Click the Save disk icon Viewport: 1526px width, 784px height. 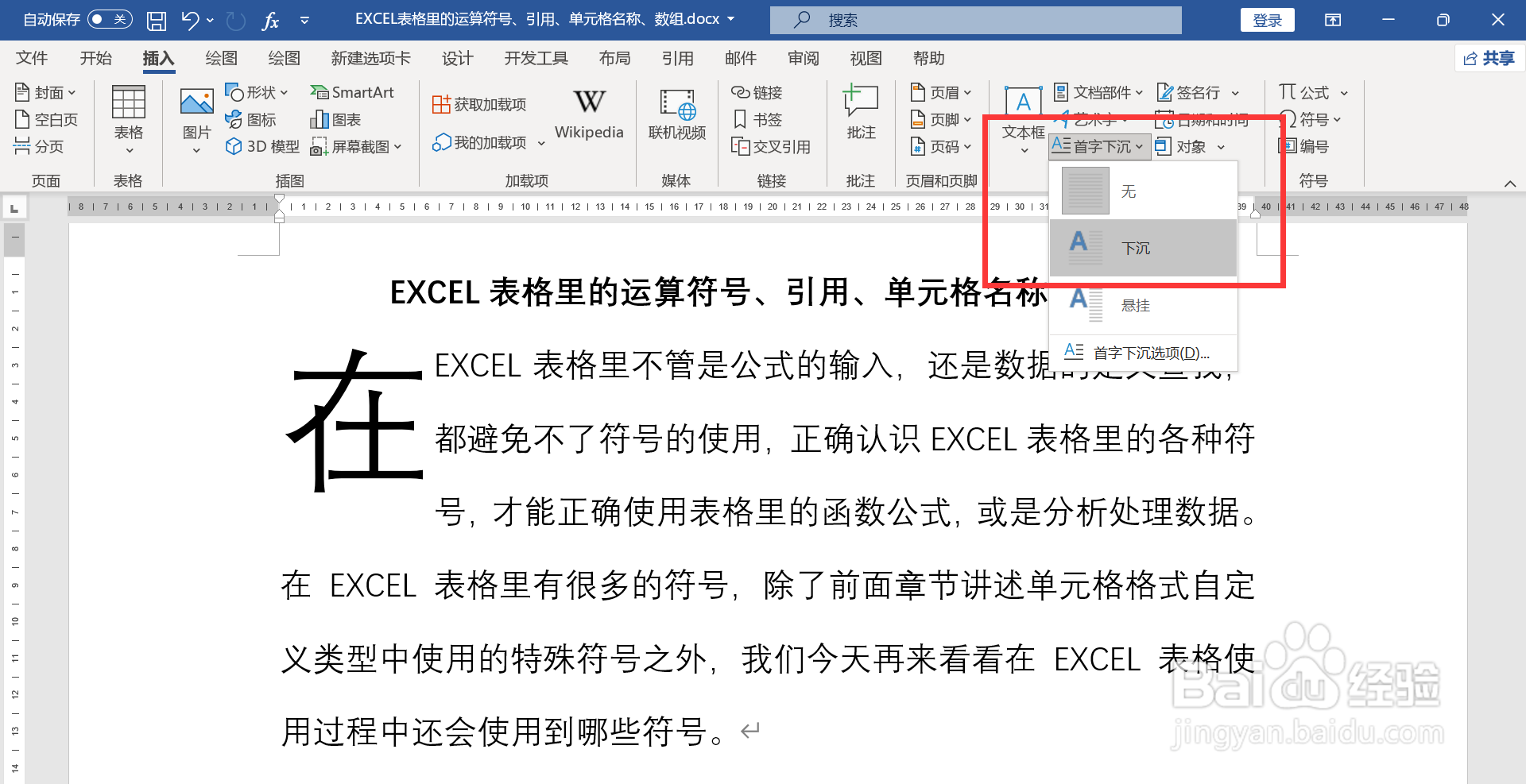pyautogui.click(x=157, y=20)
